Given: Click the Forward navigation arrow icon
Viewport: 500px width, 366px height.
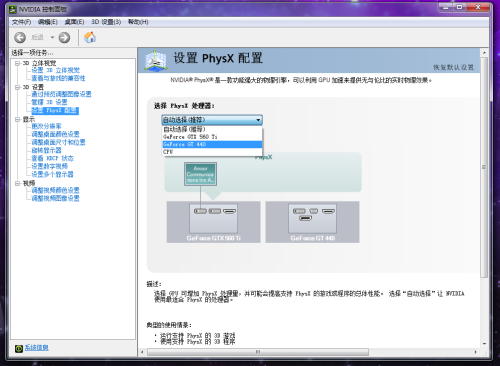Looking at the screenshot, I should (x=64, y=37).
